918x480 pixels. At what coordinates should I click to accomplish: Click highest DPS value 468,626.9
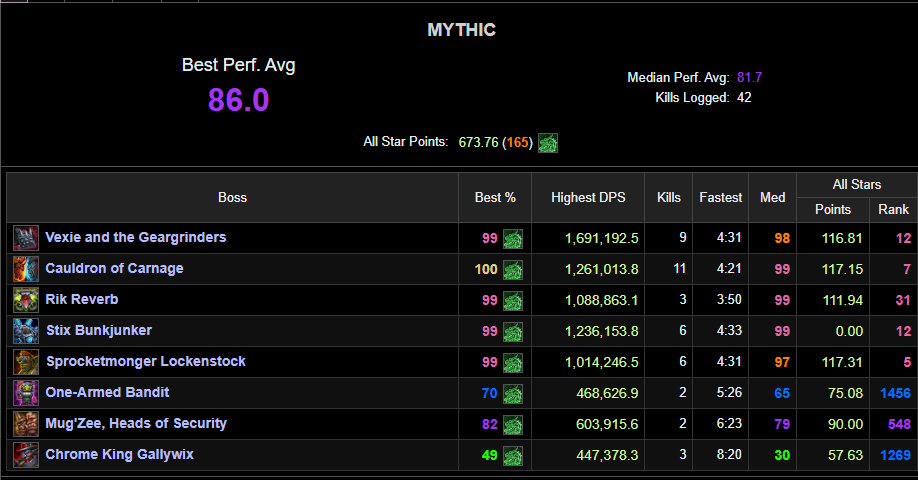607,393
